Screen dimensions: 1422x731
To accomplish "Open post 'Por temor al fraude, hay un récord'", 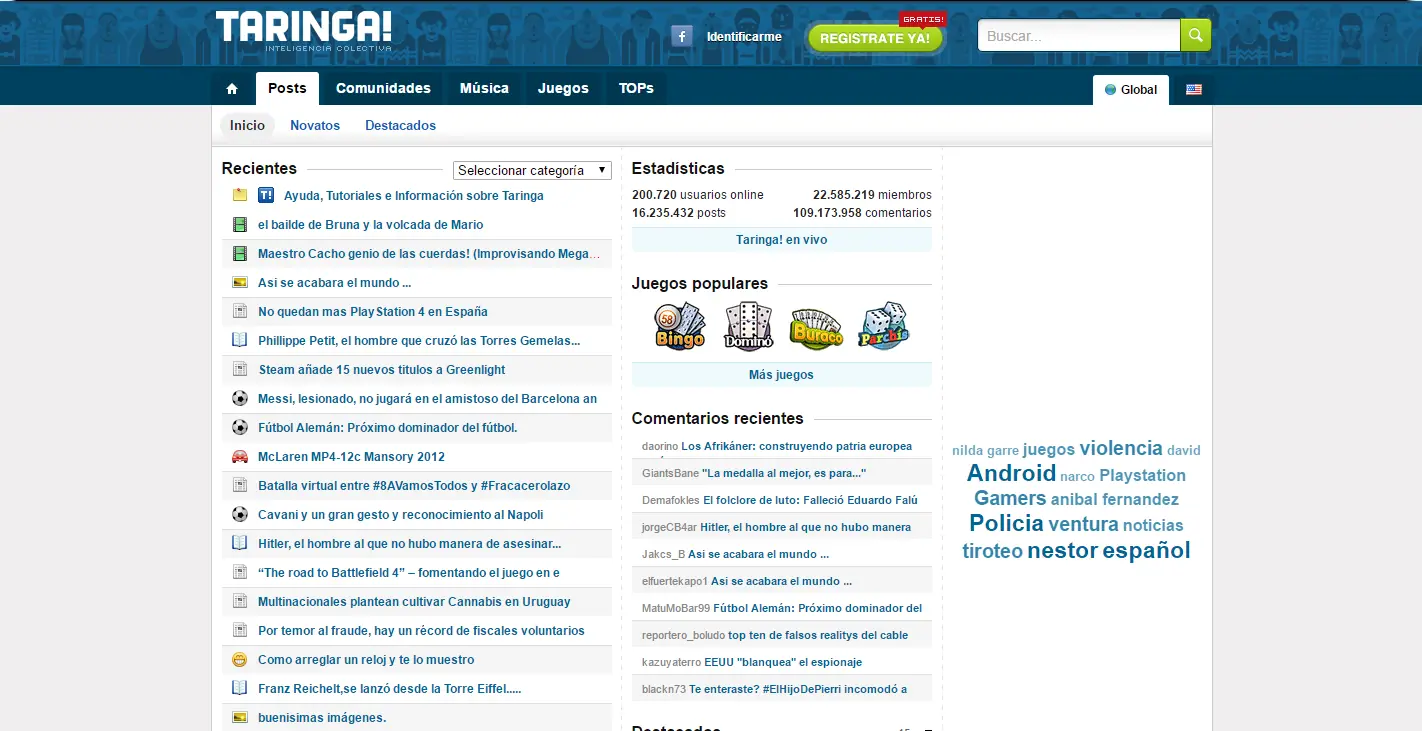I will (x=421, y=631).
